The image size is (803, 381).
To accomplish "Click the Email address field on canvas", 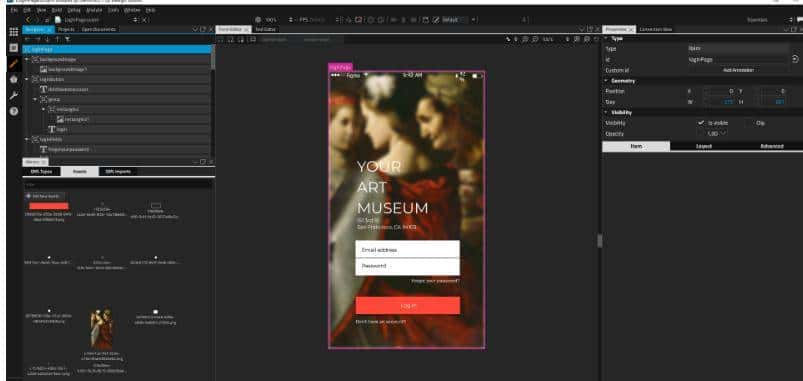I will pos(408,249).
